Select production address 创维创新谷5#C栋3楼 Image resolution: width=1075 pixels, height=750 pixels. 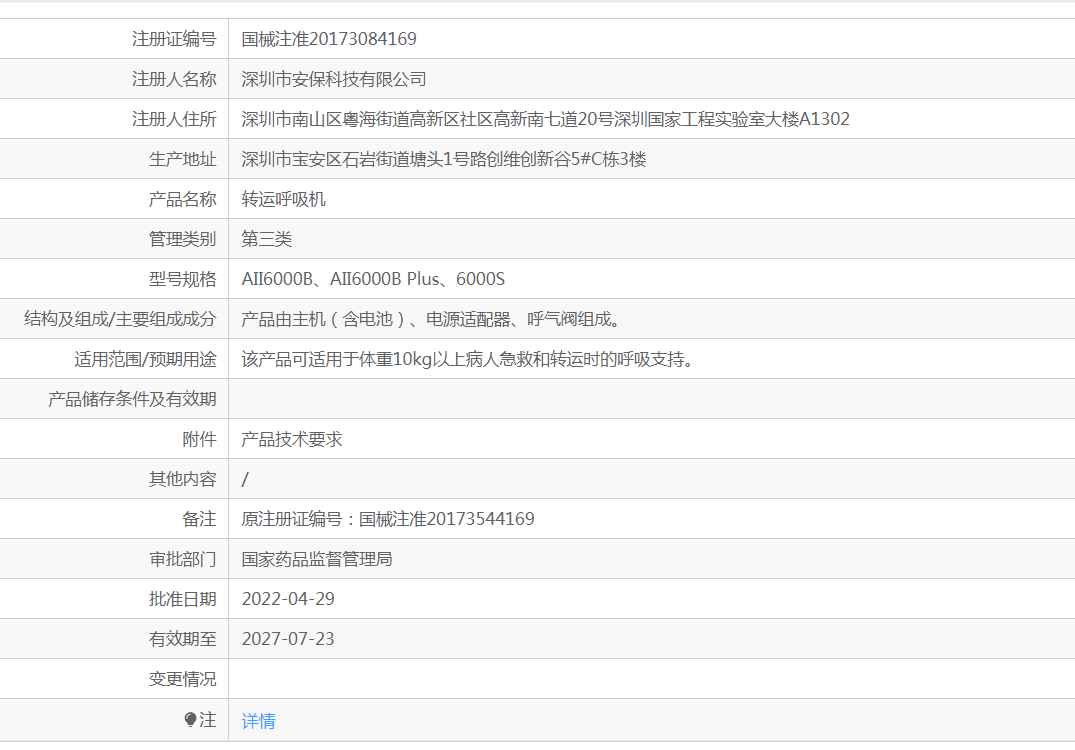click(x=444, y=159)
